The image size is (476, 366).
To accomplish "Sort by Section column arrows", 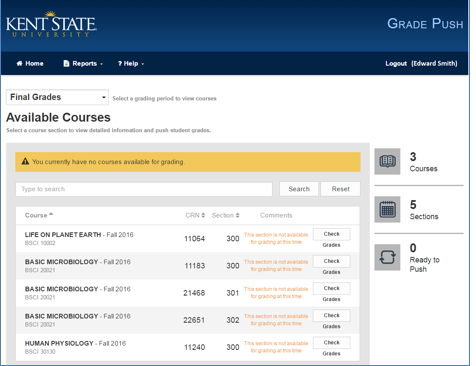I will pos(237,215).
